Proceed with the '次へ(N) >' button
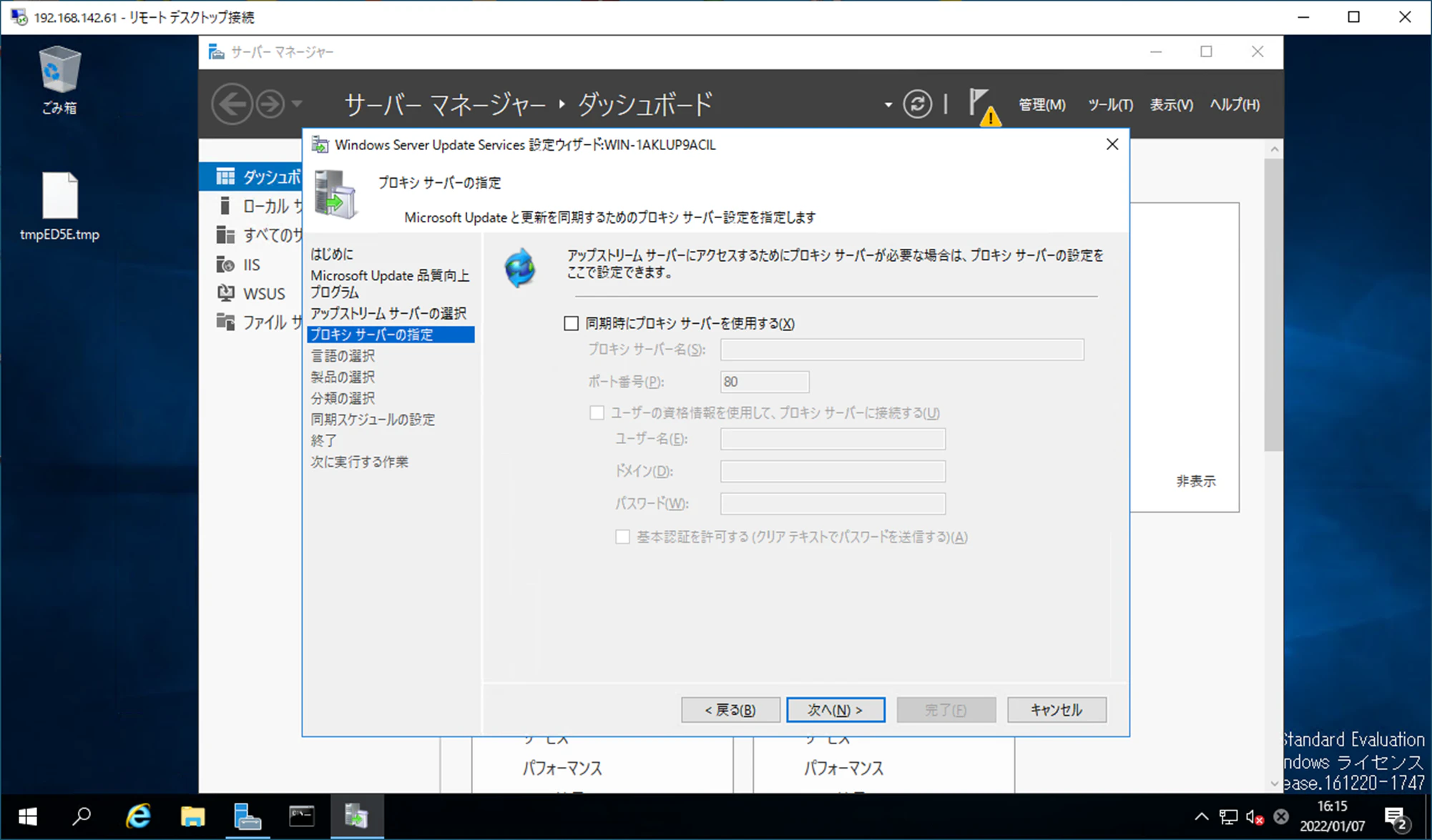The height and width of the screenshot is (840, 1432). click(835, 710)
